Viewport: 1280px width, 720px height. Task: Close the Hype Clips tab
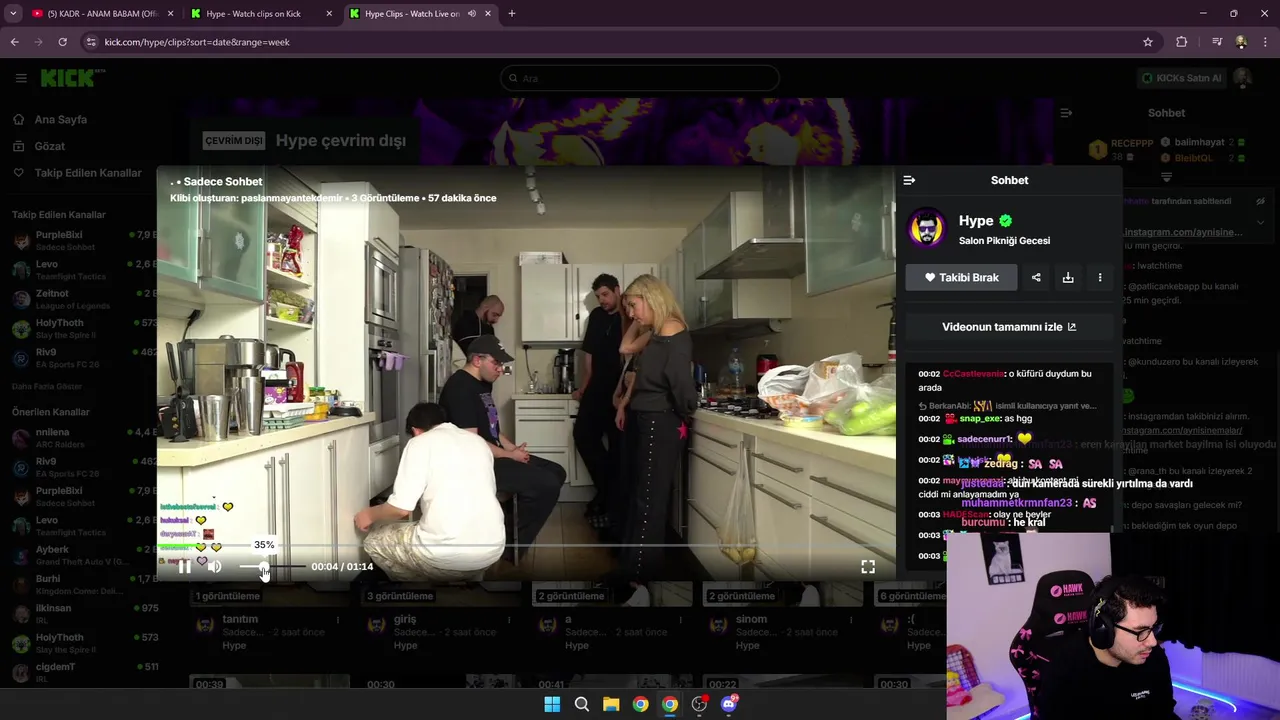tap(488, 14)
